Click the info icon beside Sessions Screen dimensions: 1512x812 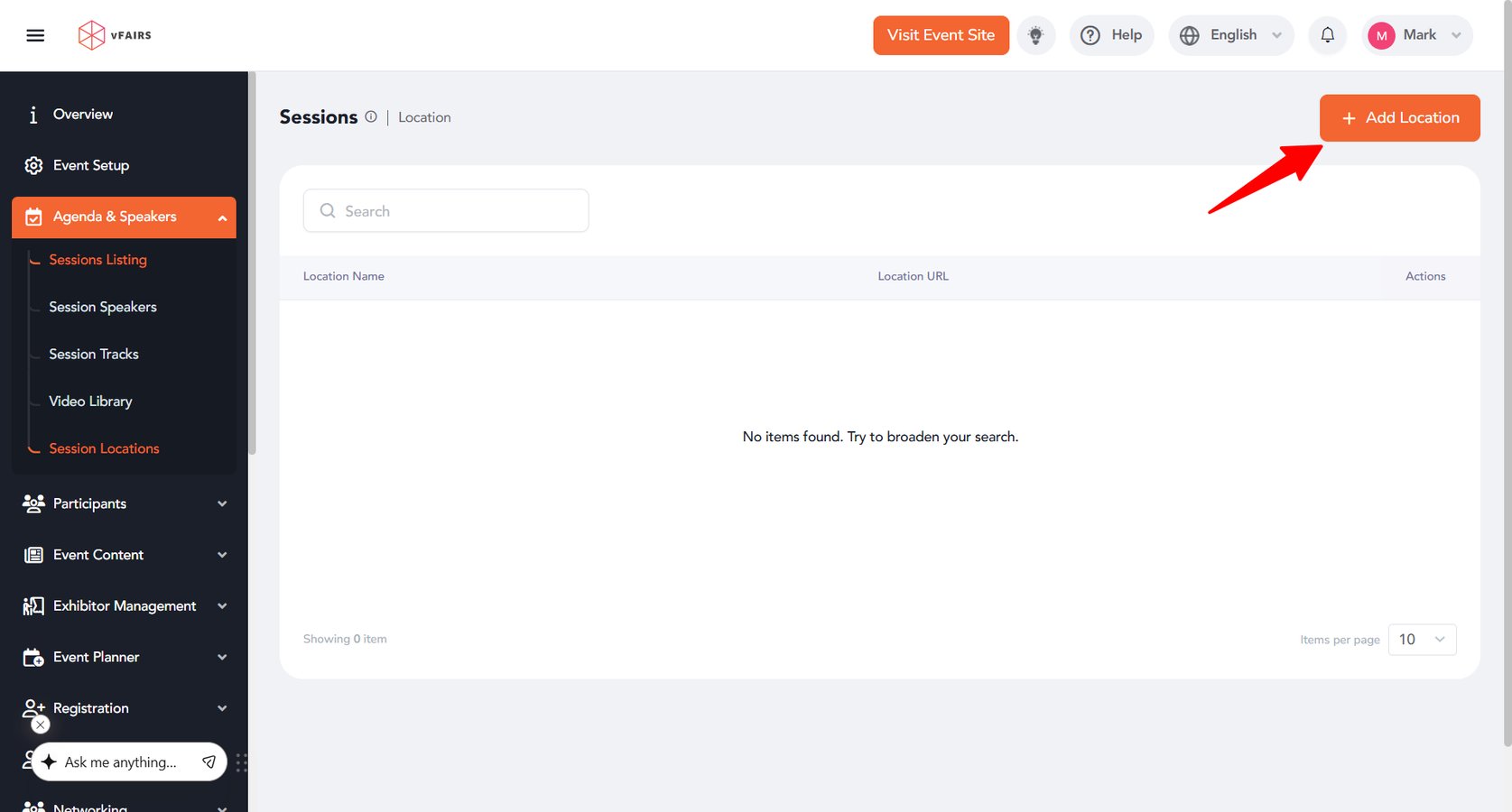coord(371,116)
